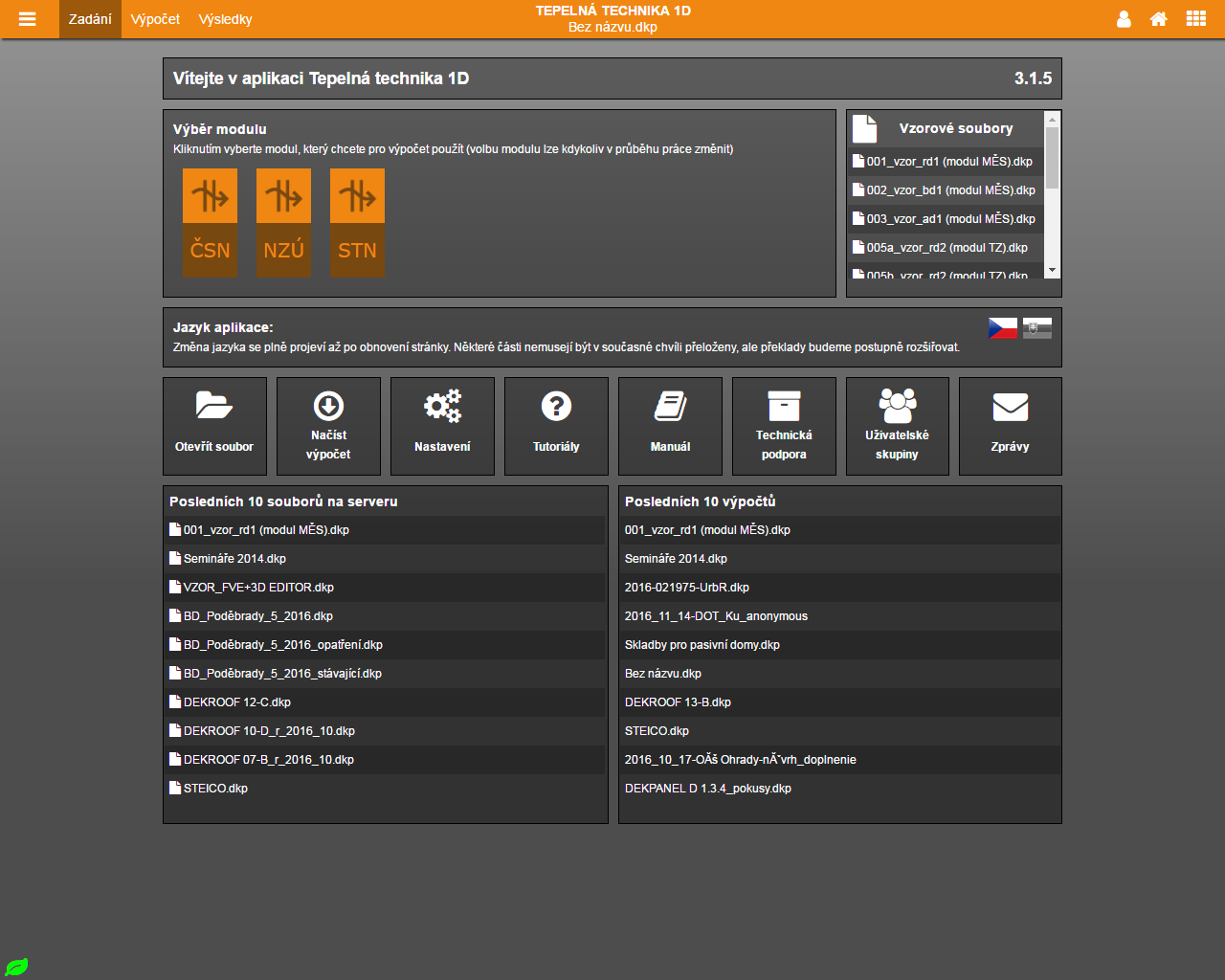Switch to the Výpočet tab
1225x980 pixels.
(155, 19)
